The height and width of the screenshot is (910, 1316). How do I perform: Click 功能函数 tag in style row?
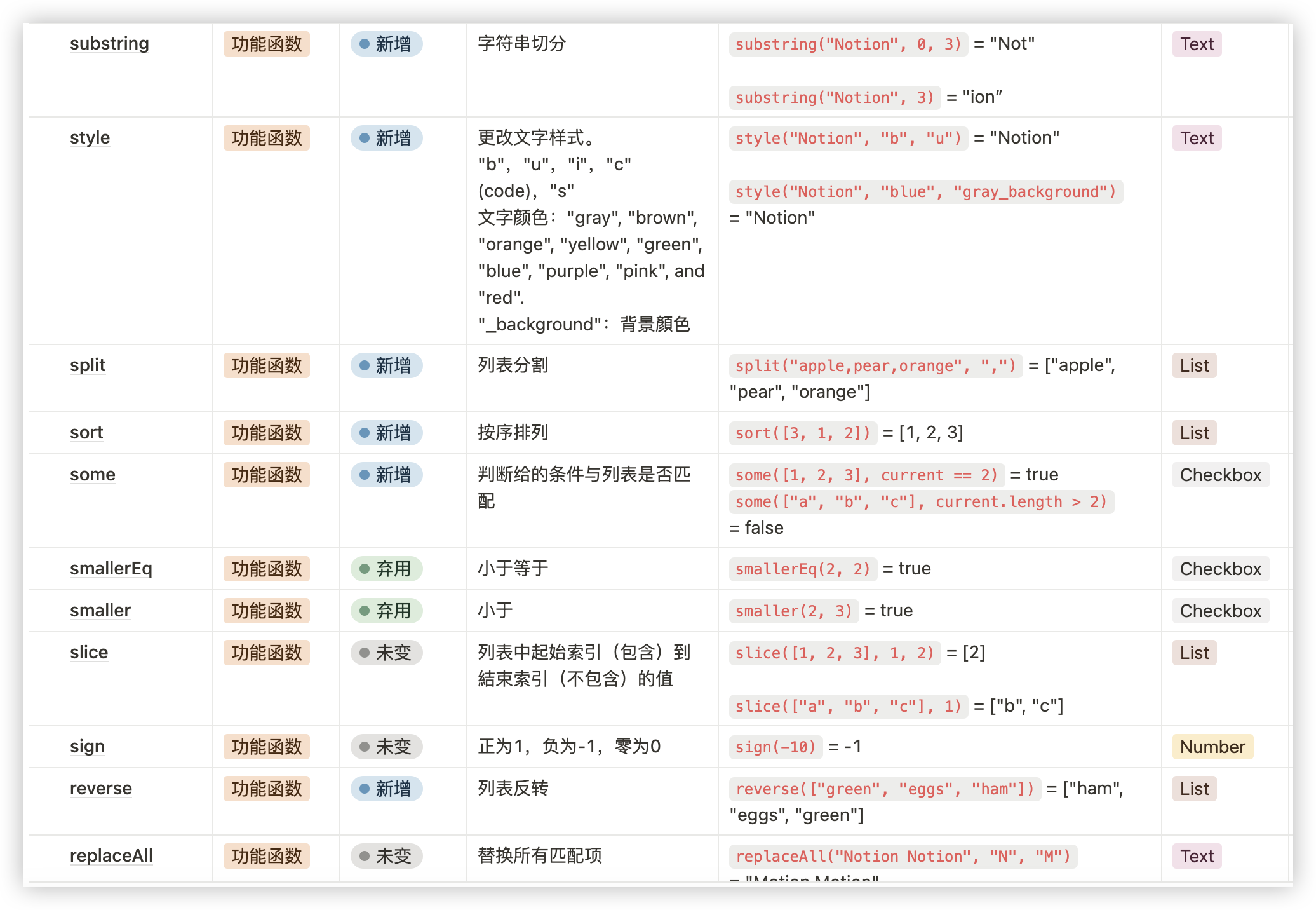coord(266,138)
